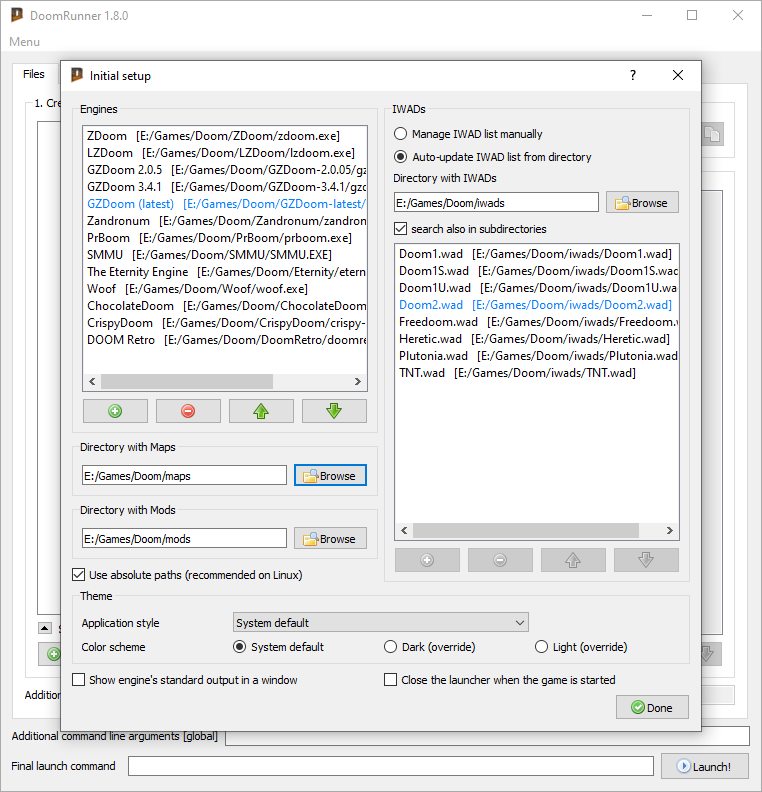Remove selected engine with red minus button
The width and height of the screenshot is (762, 792).
coord(188,411)
